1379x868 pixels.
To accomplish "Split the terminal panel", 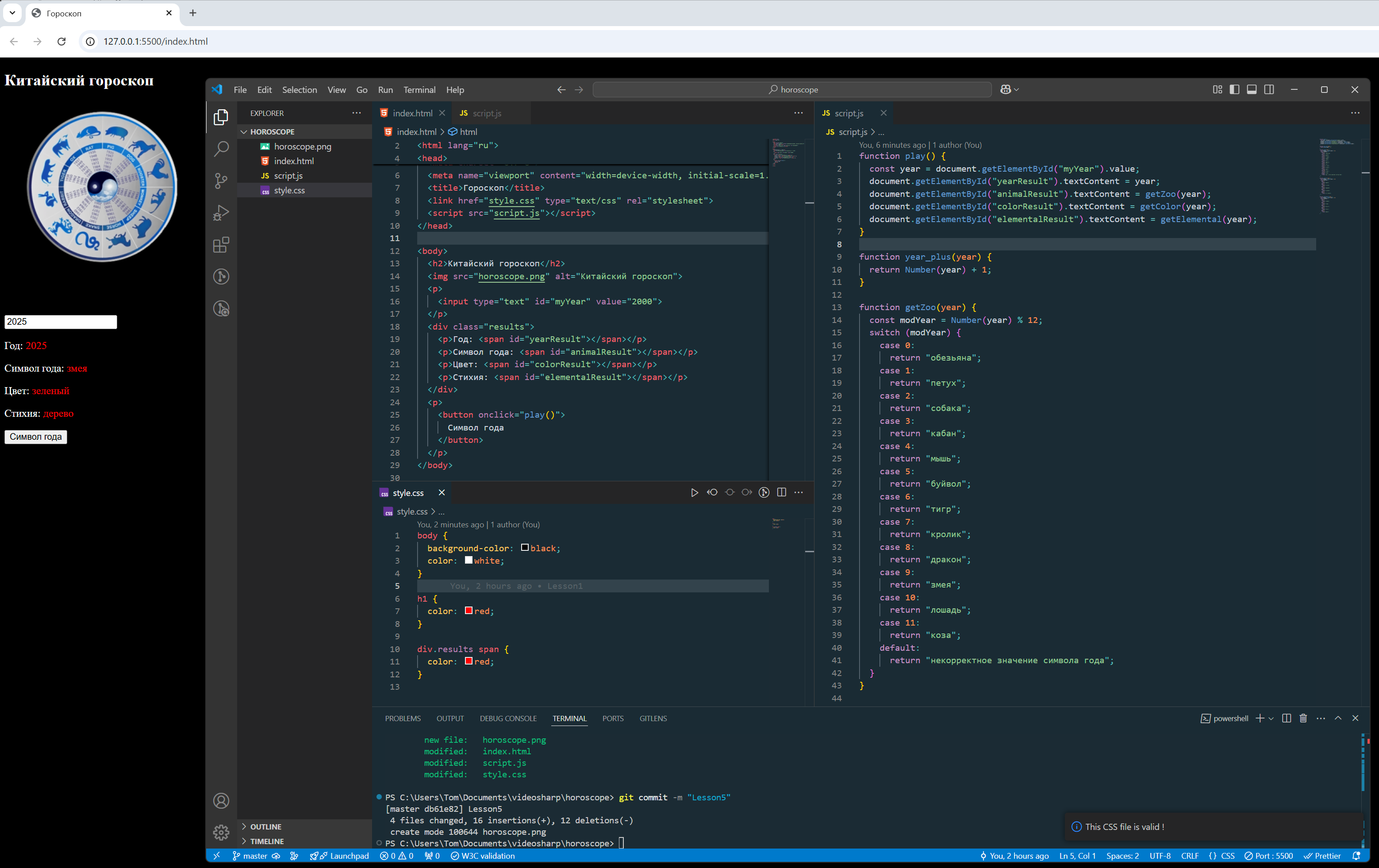I will coord(1286,718).
